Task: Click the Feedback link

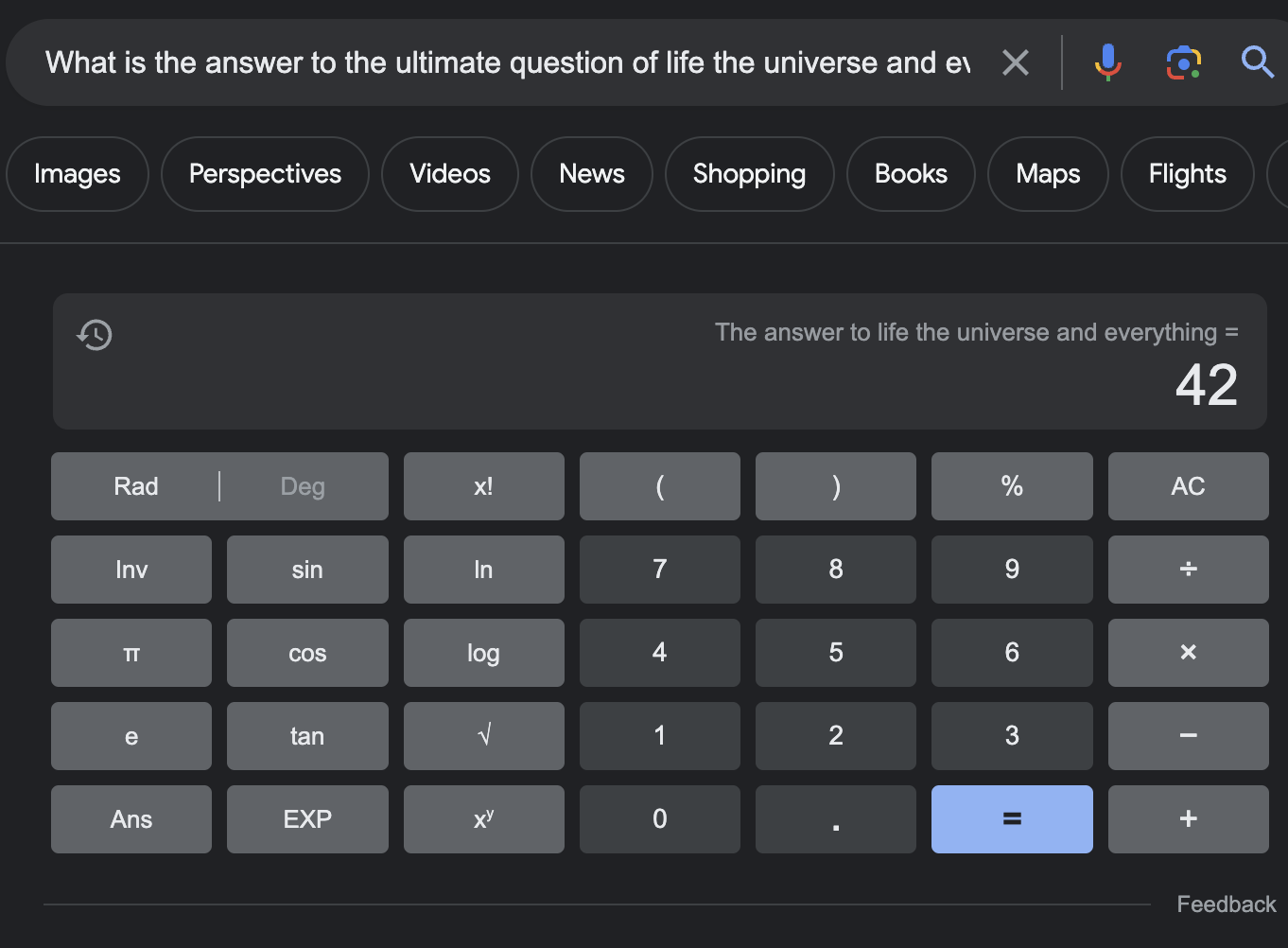Action: click(1225, 904)
